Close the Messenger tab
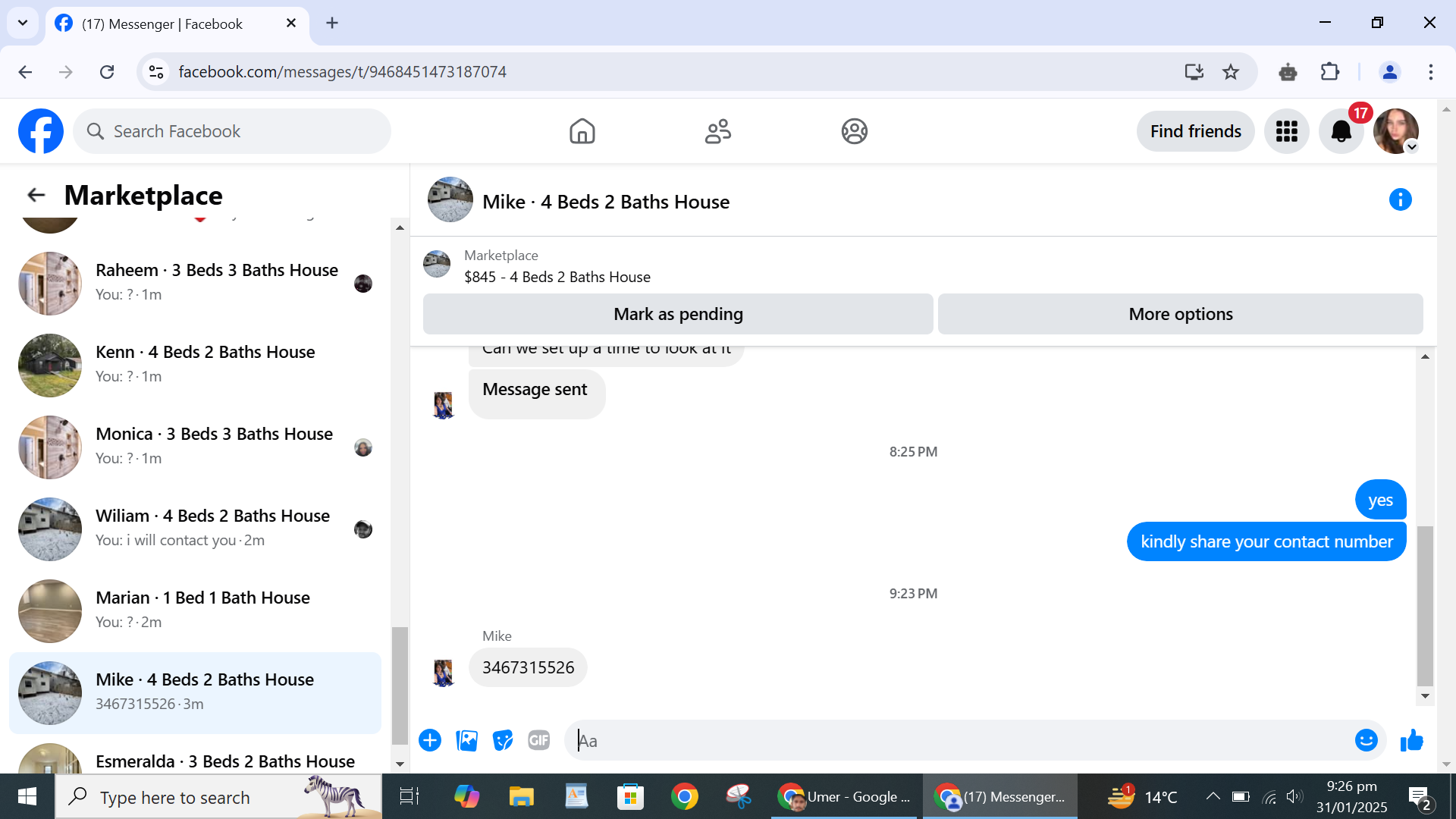 [291, 24]
